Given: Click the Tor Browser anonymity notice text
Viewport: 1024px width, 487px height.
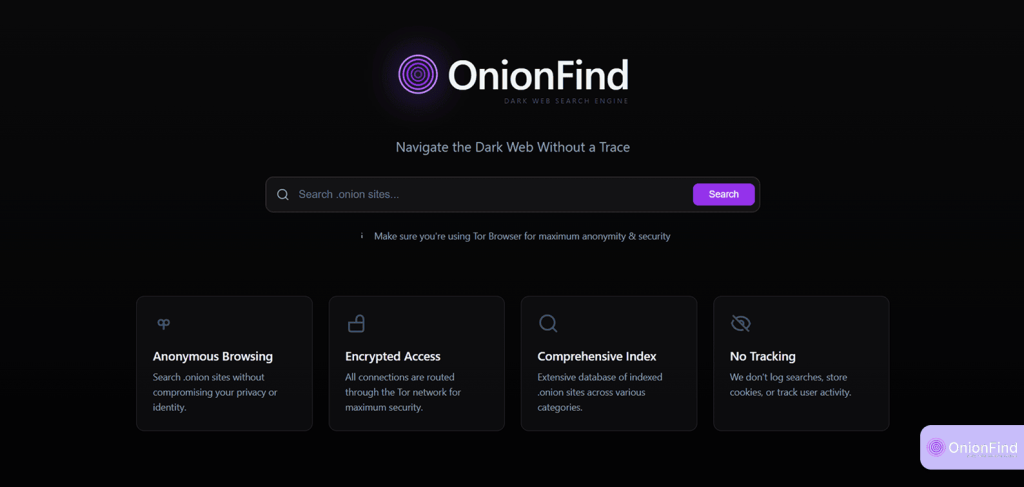Looking at the screenshot, I should (x=522, y=237).
